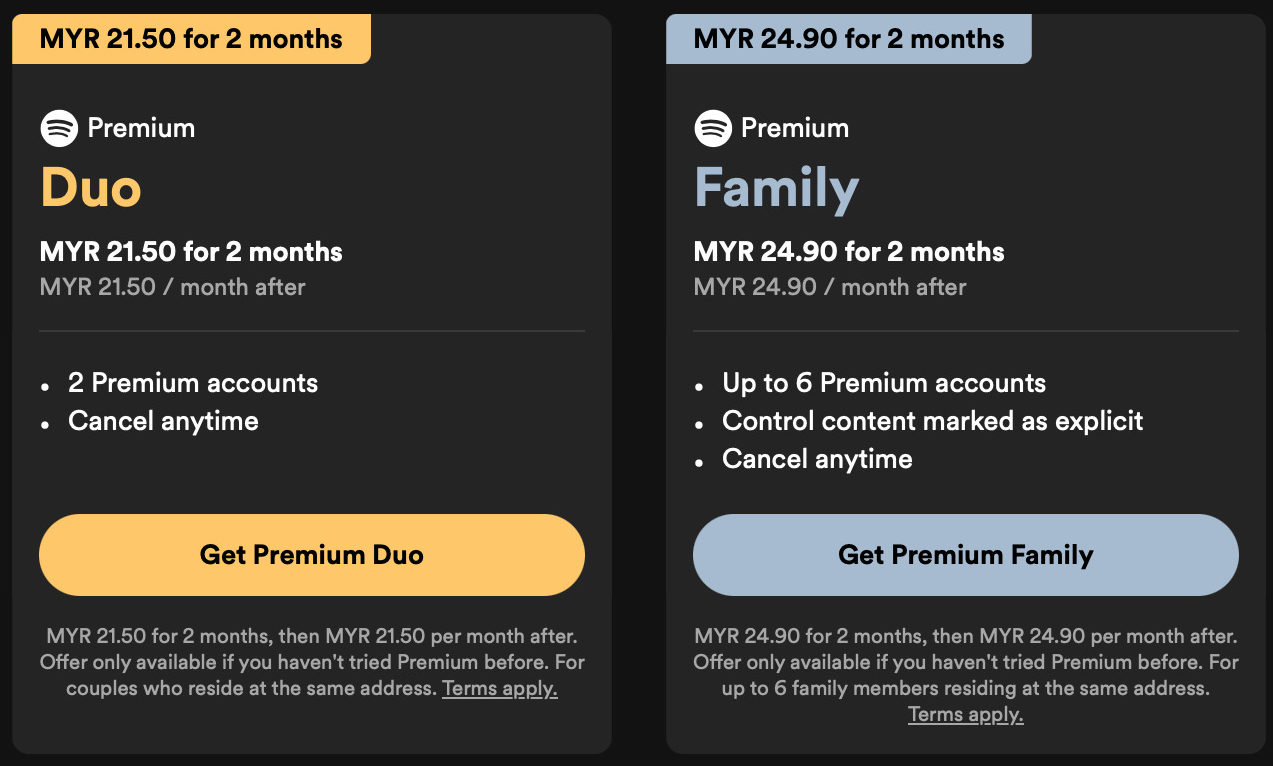The image size is (1273, 766).
Task: Click 'Control content marked as explicit' bullet
Action: 932,421
